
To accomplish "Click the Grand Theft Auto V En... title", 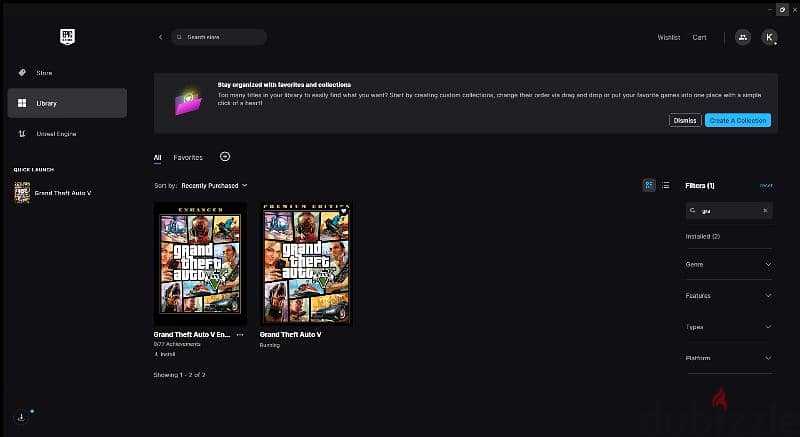I will 192,335.
